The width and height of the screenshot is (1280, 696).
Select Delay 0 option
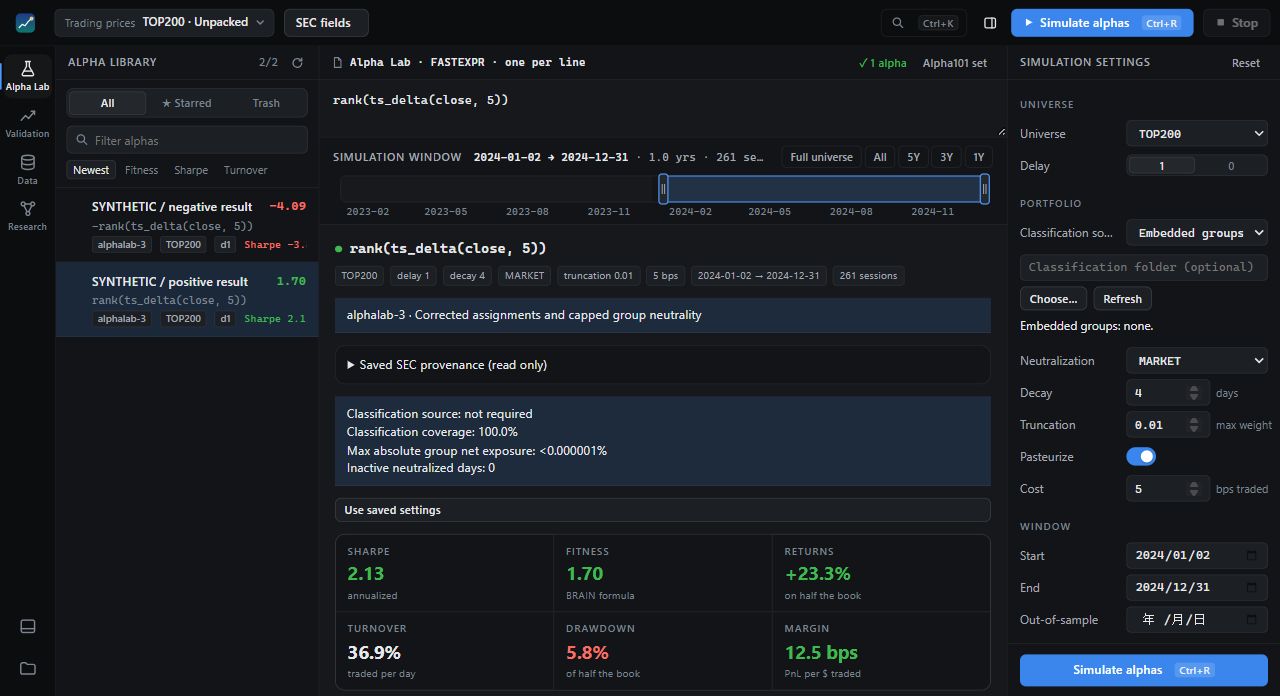1231,166
